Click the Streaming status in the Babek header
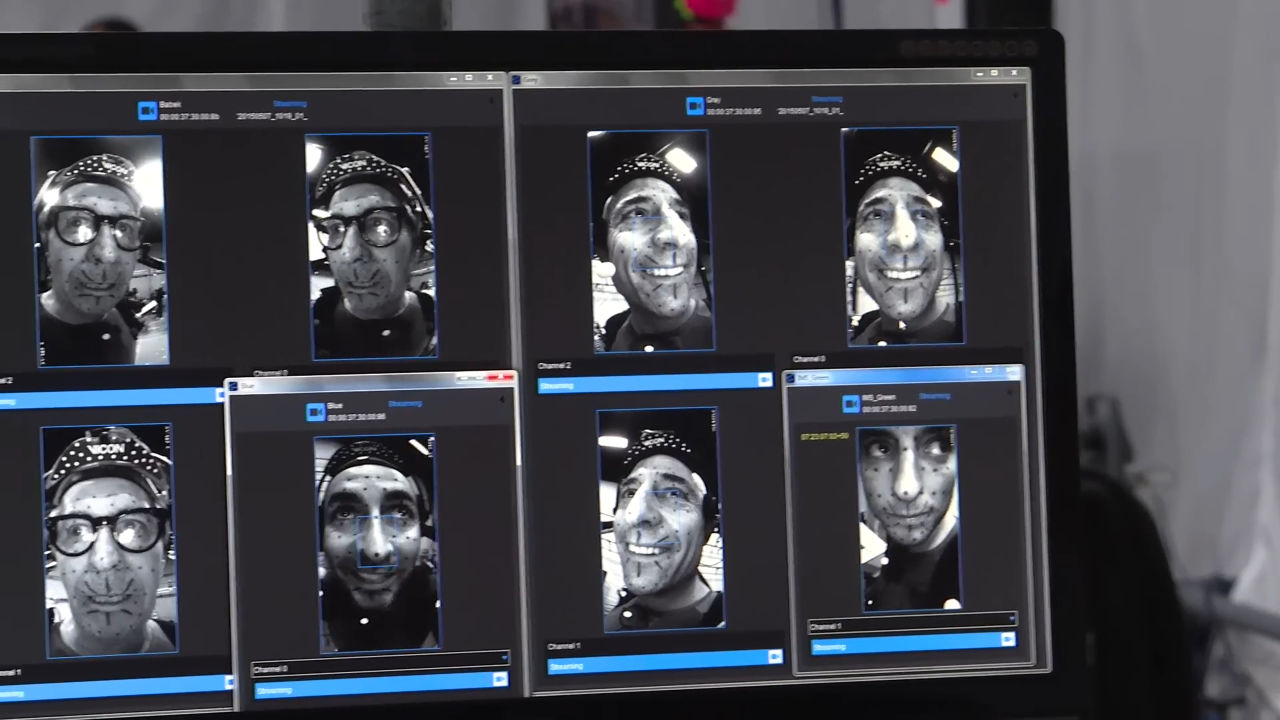Image resolution: width=1280 pixels, height=720 pixels. pos(290,104)
